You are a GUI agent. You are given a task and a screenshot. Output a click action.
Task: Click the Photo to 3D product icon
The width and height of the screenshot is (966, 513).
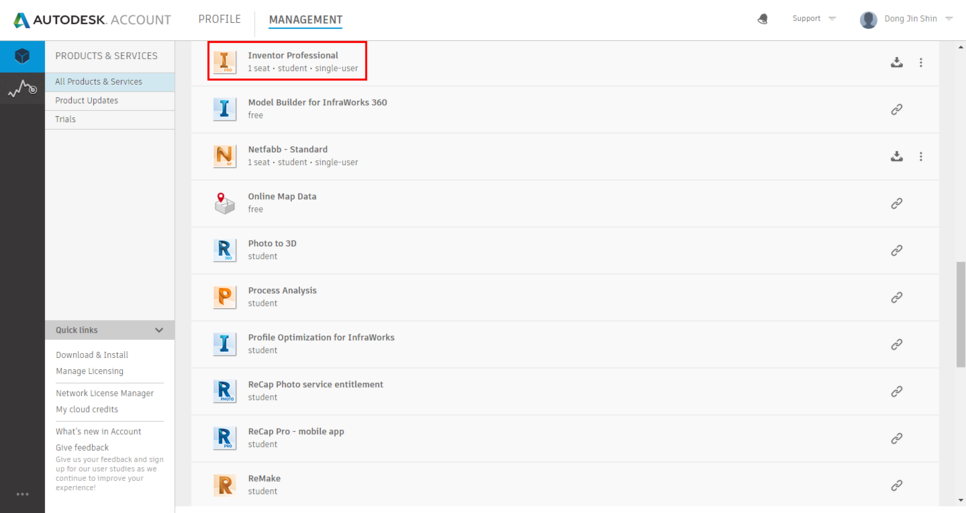[x=224, y=250]
